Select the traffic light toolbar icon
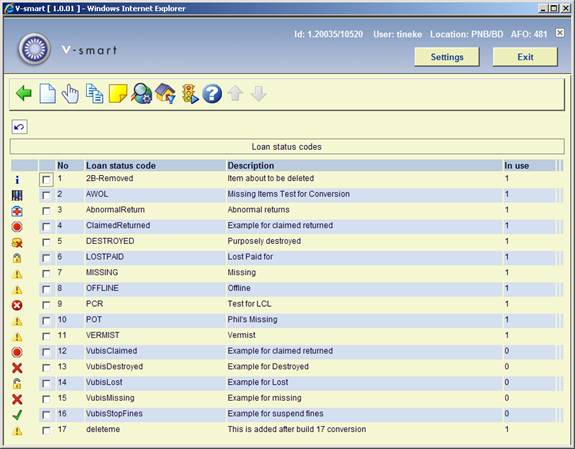 point(190,94)
